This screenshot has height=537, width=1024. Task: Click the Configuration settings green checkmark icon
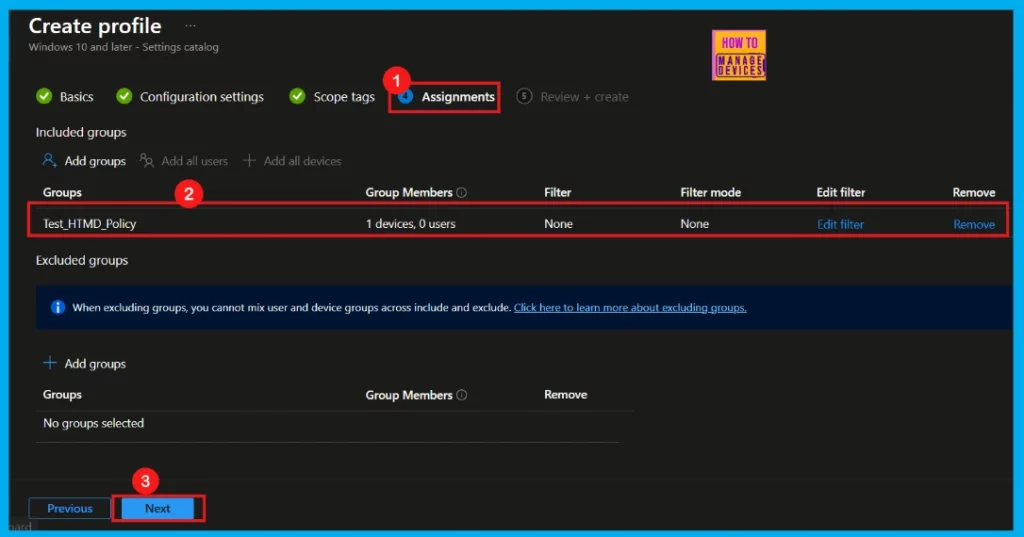click(x=124, y=96)
